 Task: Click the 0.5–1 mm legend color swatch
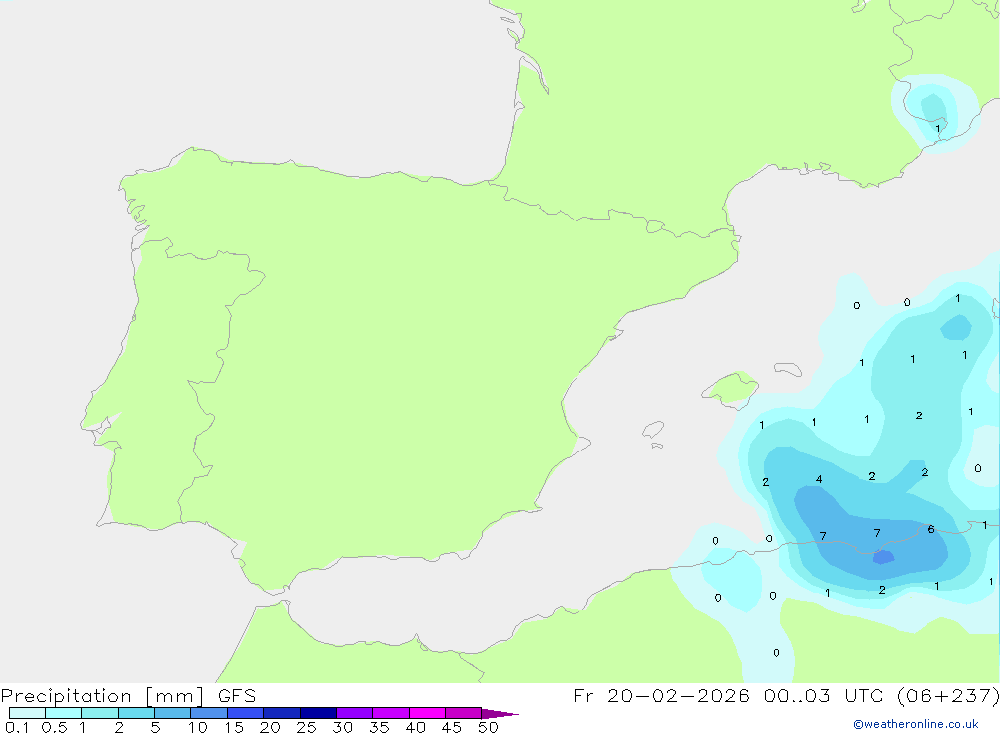point(63,713)
